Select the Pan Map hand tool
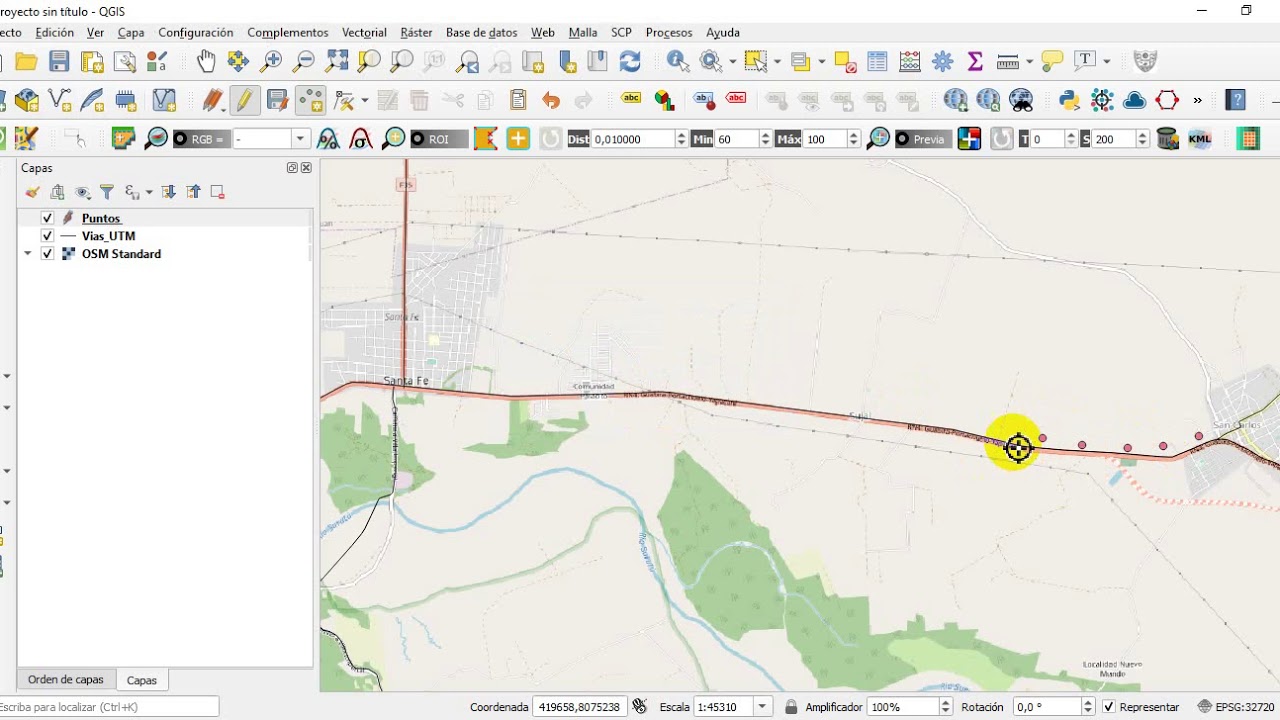 (206, 62)
